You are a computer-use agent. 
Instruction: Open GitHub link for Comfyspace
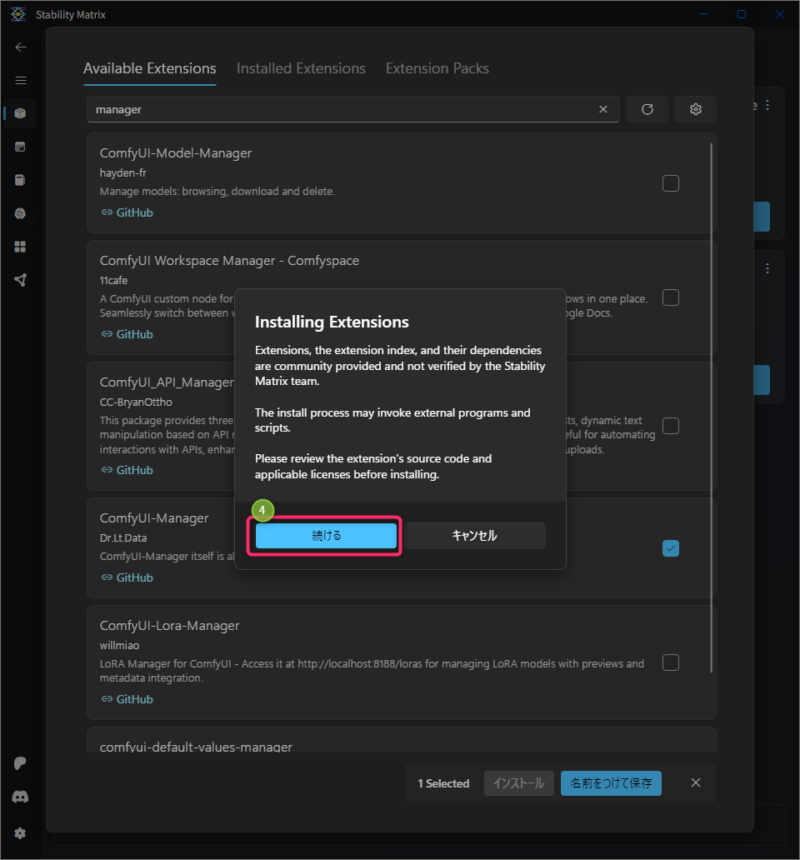pos(127,334)
